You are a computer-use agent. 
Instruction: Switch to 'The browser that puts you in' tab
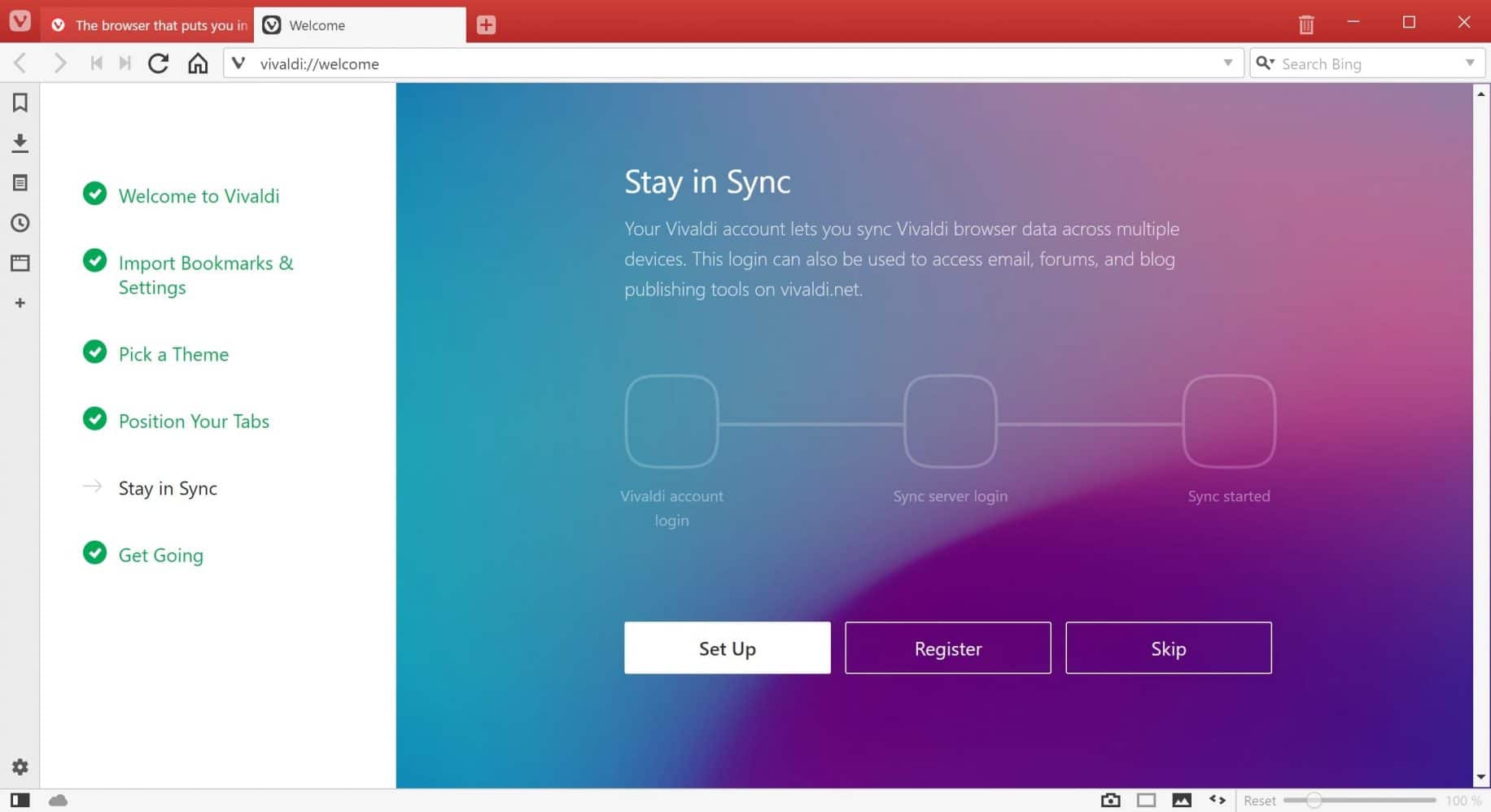pos(147,25)
